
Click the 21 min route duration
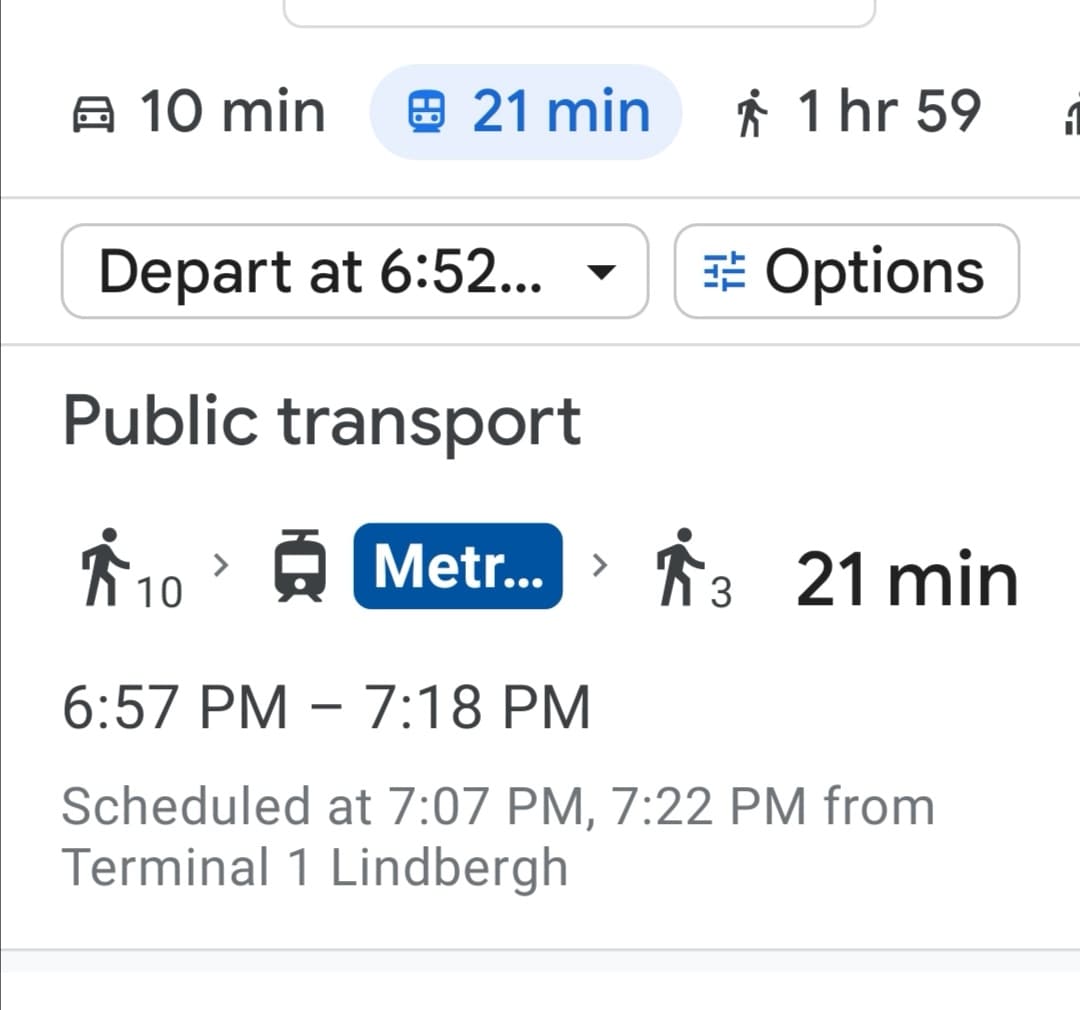906,580
